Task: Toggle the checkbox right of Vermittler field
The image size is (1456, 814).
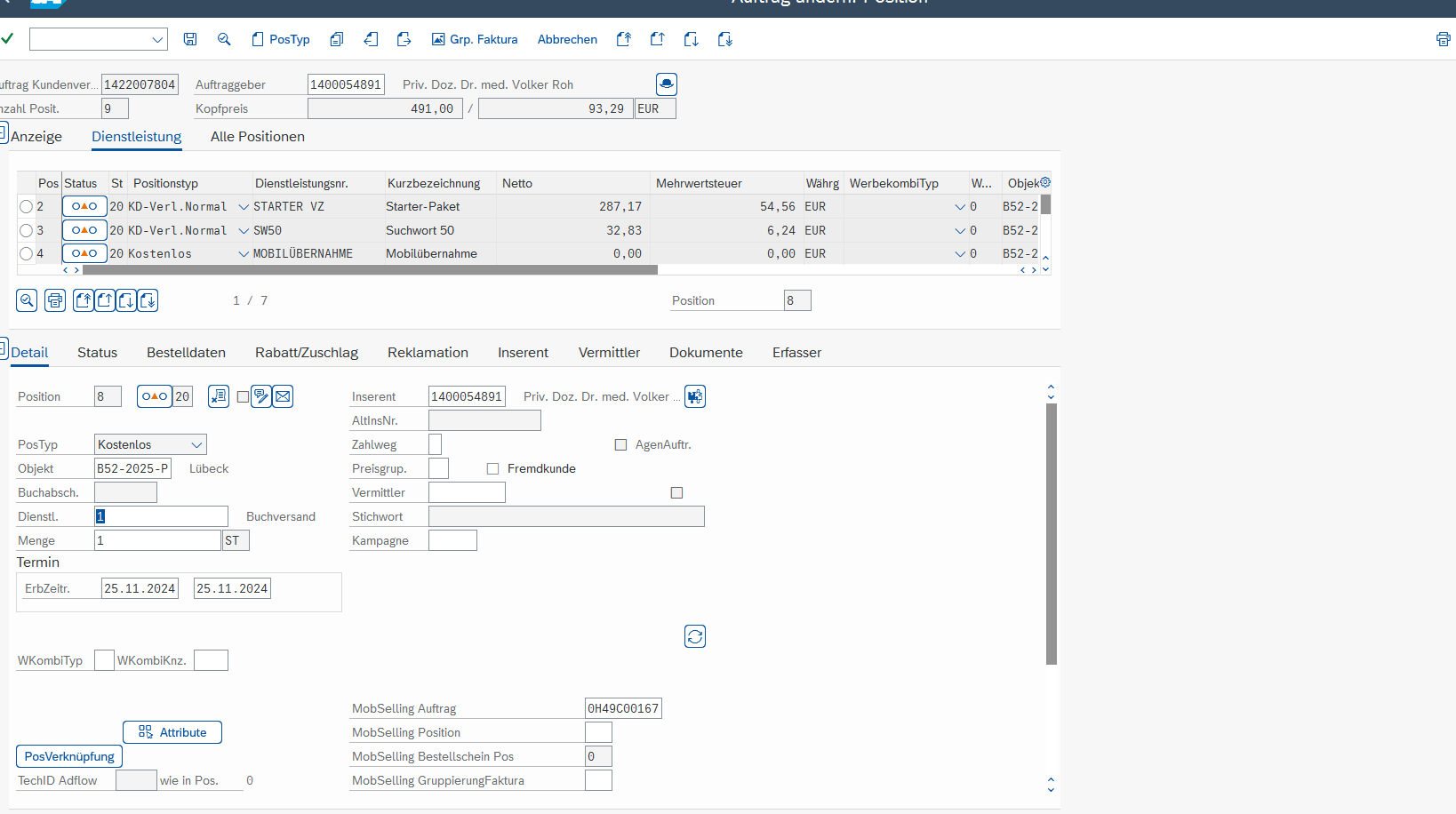Action: pos(676,492)
